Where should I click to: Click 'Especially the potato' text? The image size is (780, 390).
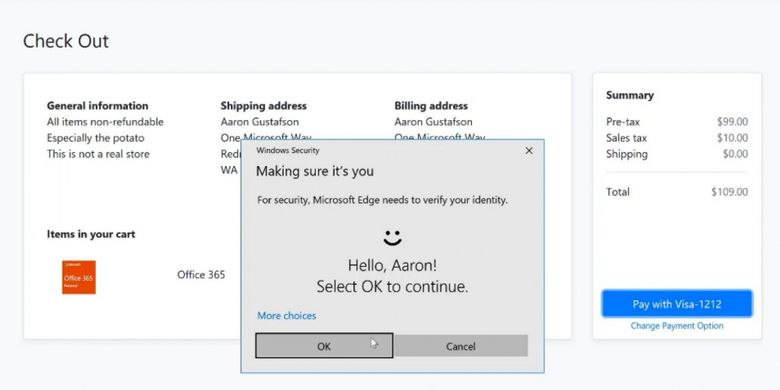click(96, 138)
